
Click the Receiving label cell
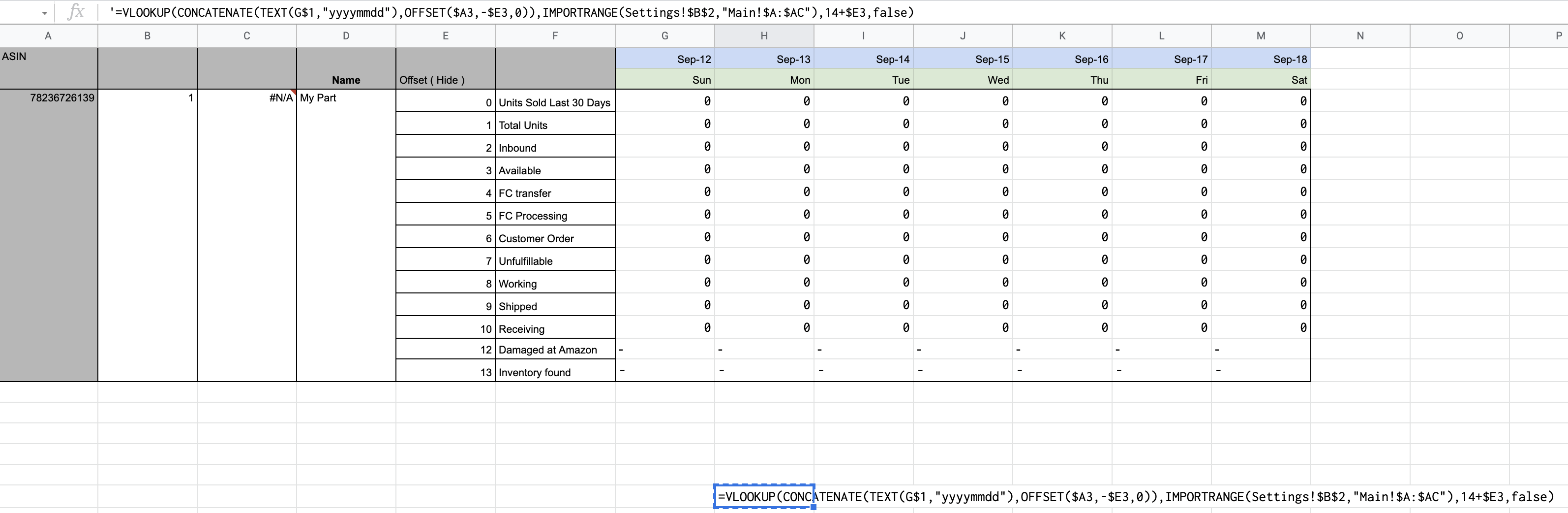555,328
